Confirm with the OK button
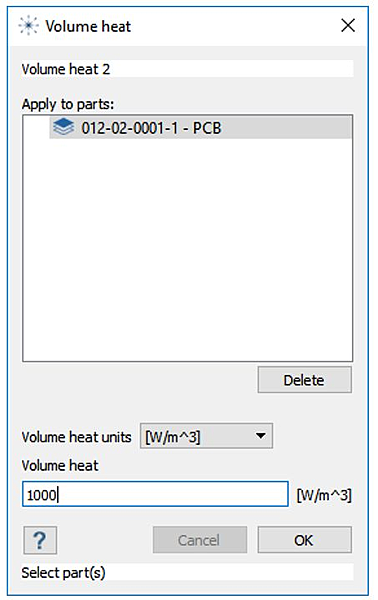The width and height of the screenshot is (378, 600). [305, 540]
